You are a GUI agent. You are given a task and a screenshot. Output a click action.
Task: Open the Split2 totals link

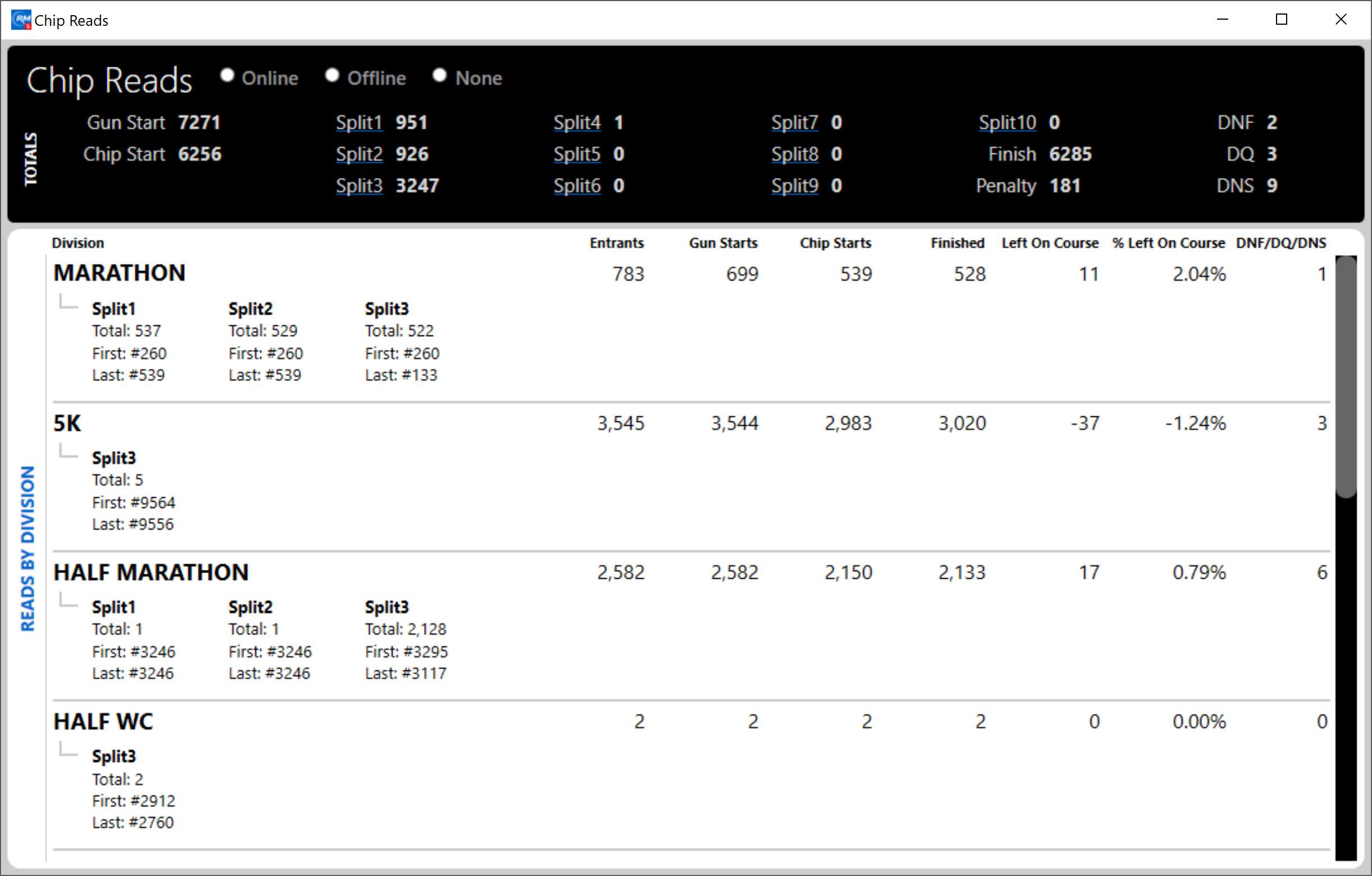pos(359,154)
